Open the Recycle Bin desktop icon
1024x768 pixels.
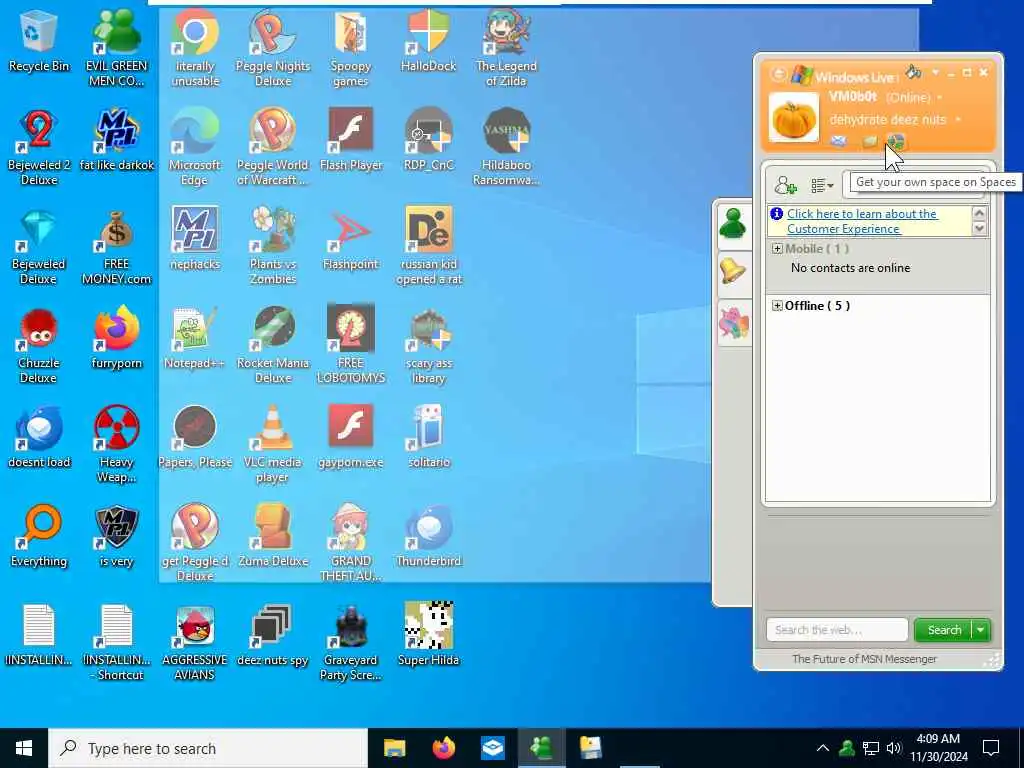tap(39, 42)
